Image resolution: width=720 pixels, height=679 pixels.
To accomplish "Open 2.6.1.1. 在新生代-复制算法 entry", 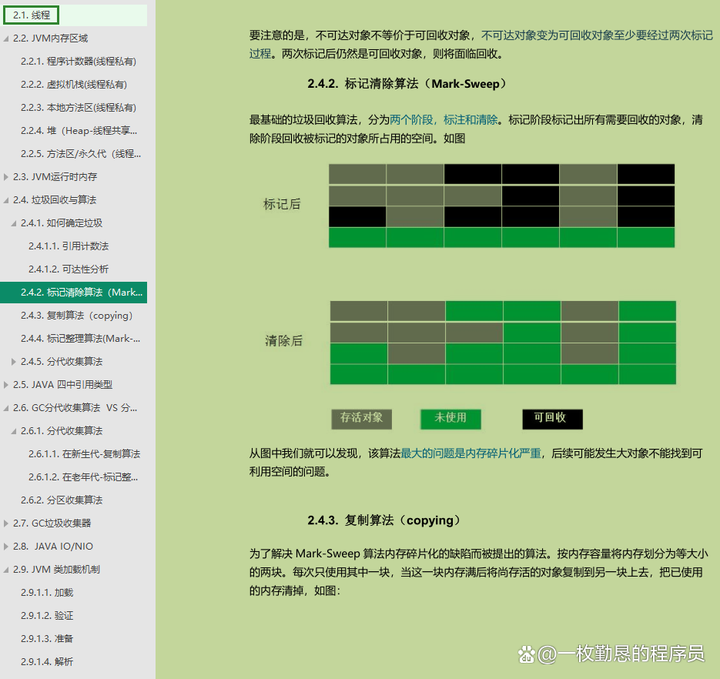I will (84, 454).
